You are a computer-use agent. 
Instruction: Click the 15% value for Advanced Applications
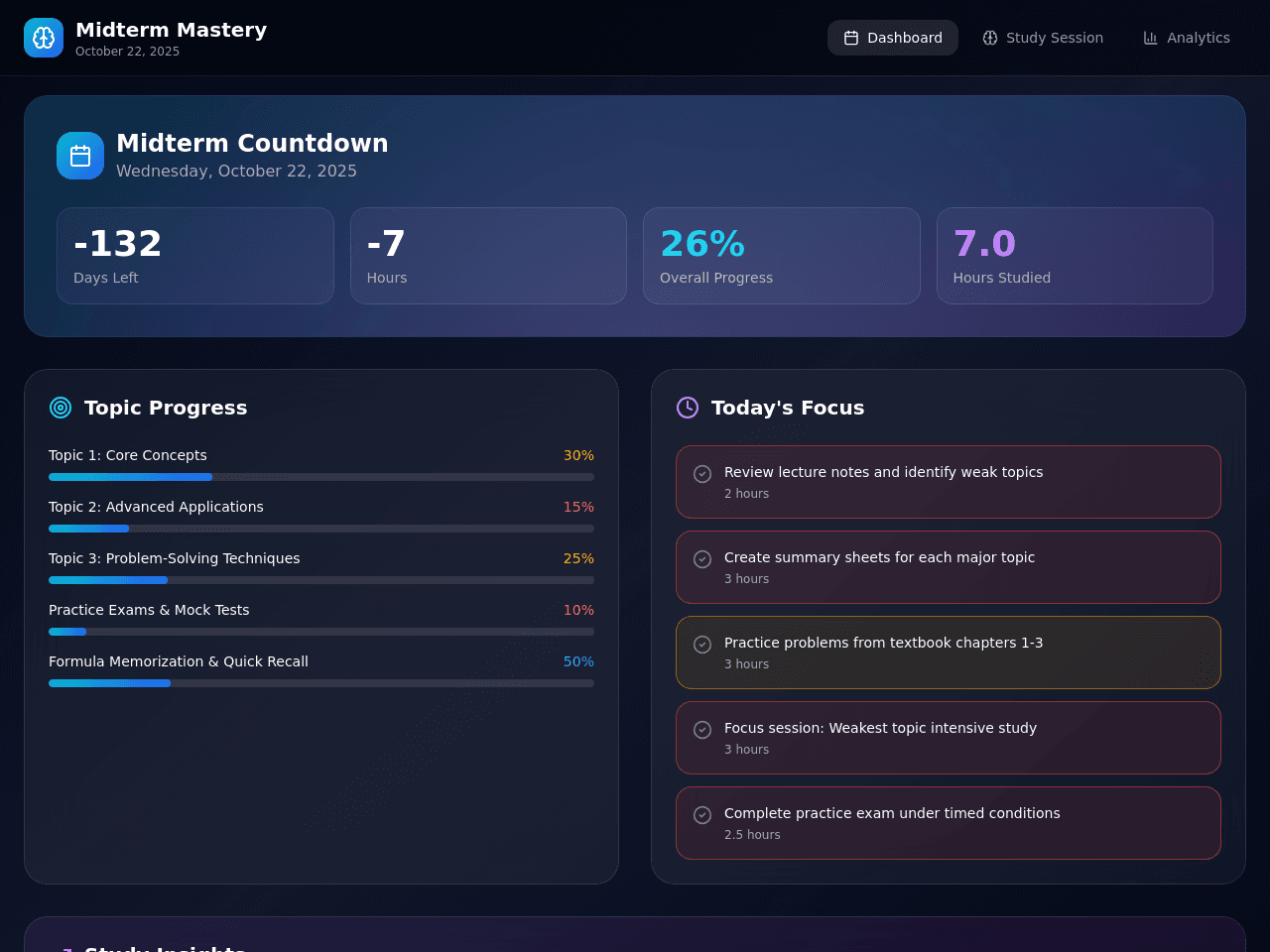(578, 507)
